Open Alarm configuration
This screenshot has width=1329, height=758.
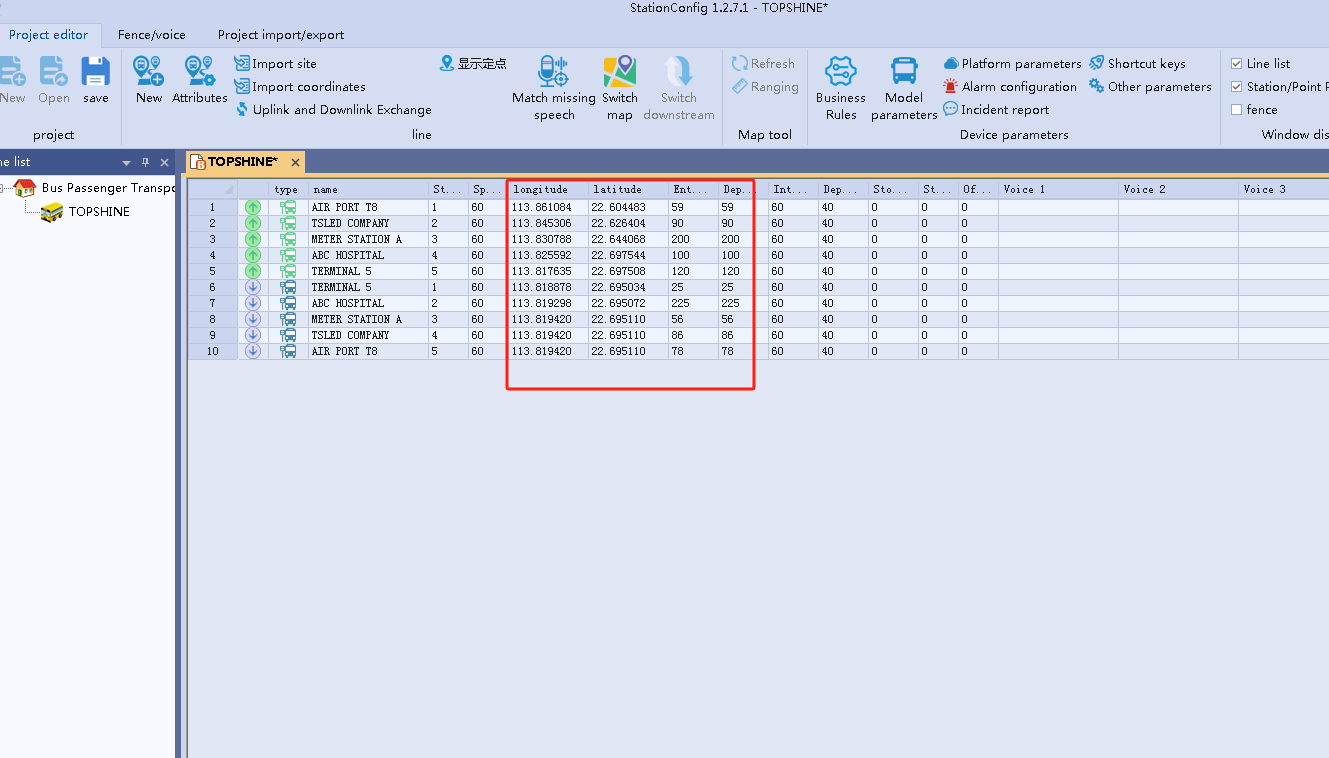tap(1010, 87)
